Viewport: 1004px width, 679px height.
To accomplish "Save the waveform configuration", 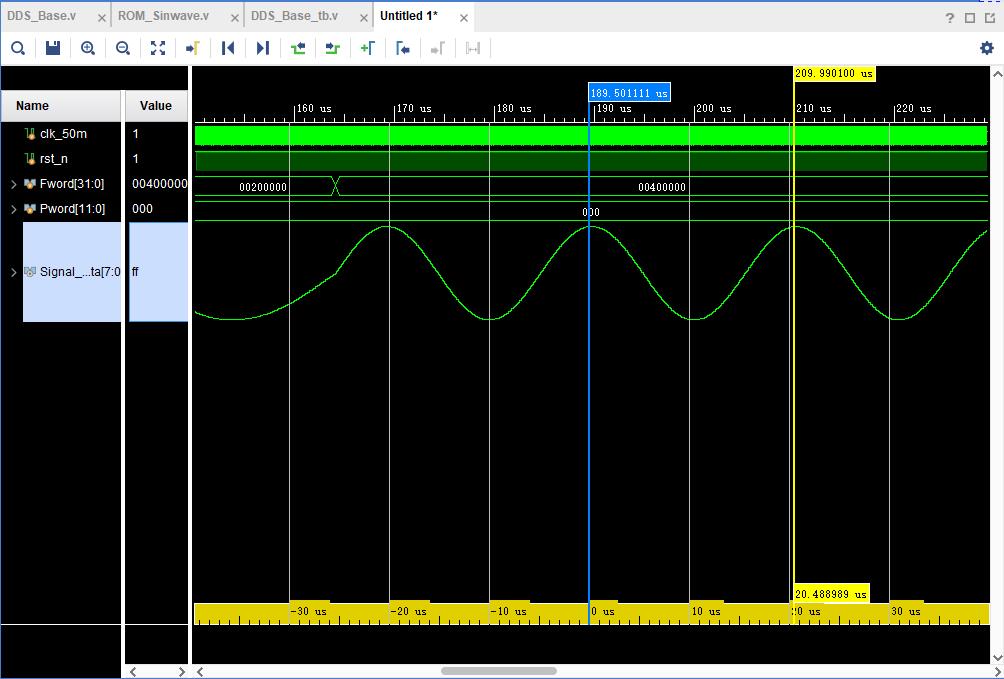I will tap(53, 48).
